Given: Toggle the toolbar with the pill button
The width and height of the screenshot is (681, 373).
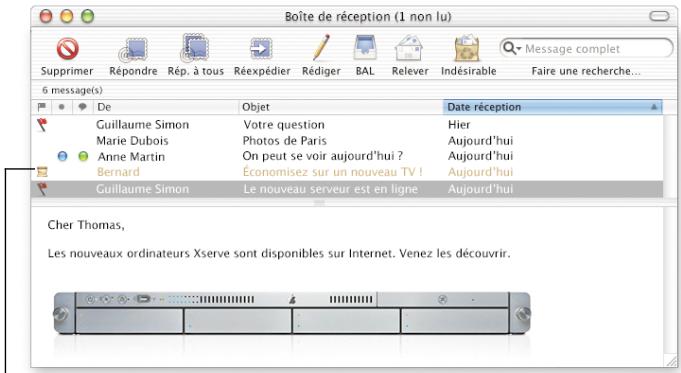Looking at the screenshot, I should [x=659, y=17].
